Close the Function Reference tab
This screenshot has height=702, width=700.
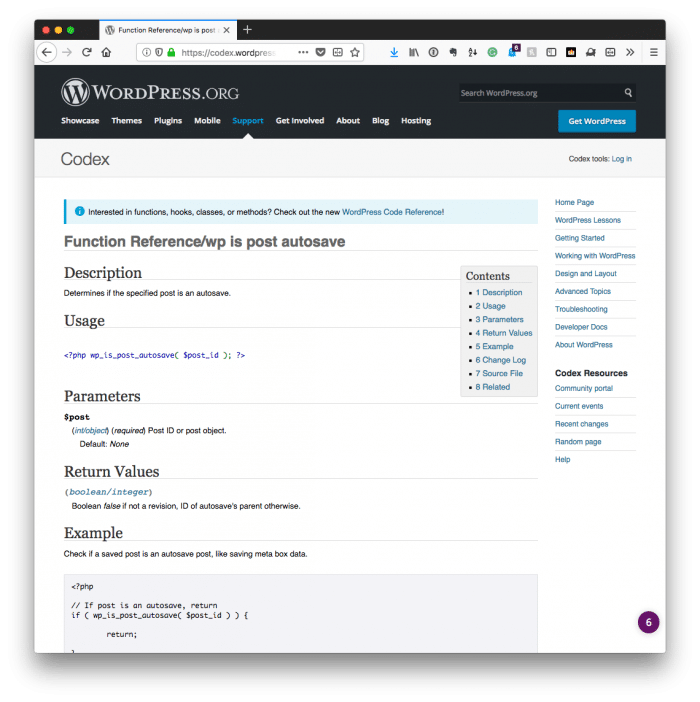click(226, 30)
